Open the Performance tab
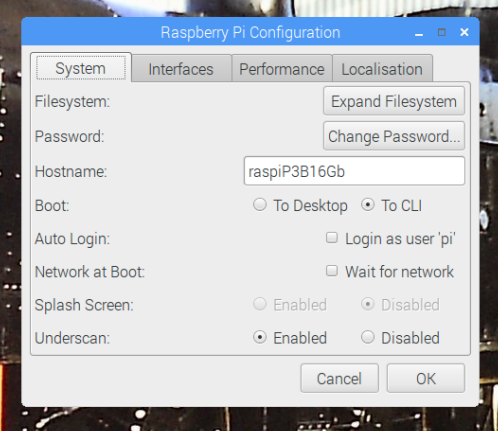Image resolution: width=498 pixels, height=431 pixels. point(282,69)
